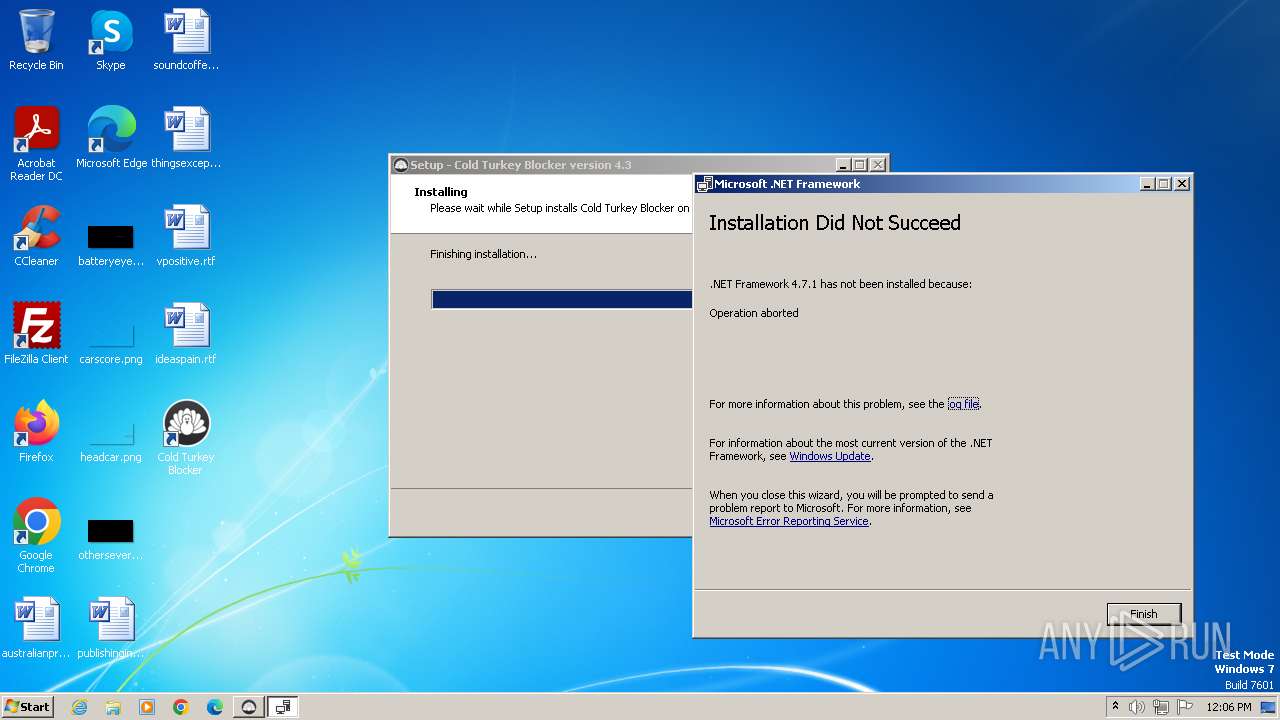Open Microsoft Error Reporting Service link
This screenshot has width=1280, height=720.
[x=789, y=521]
